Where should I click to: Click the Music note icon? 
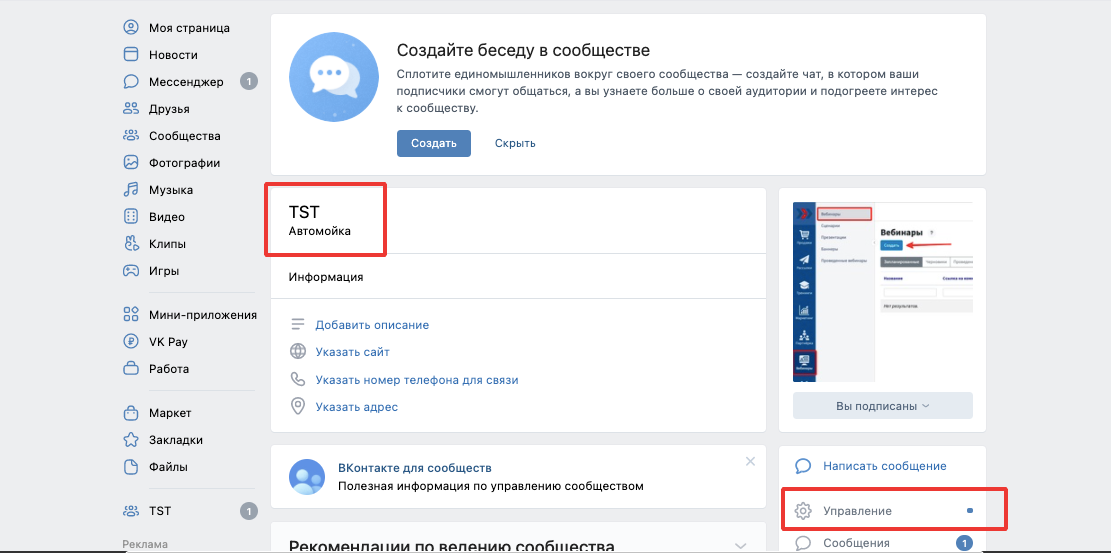click(131, 190)
